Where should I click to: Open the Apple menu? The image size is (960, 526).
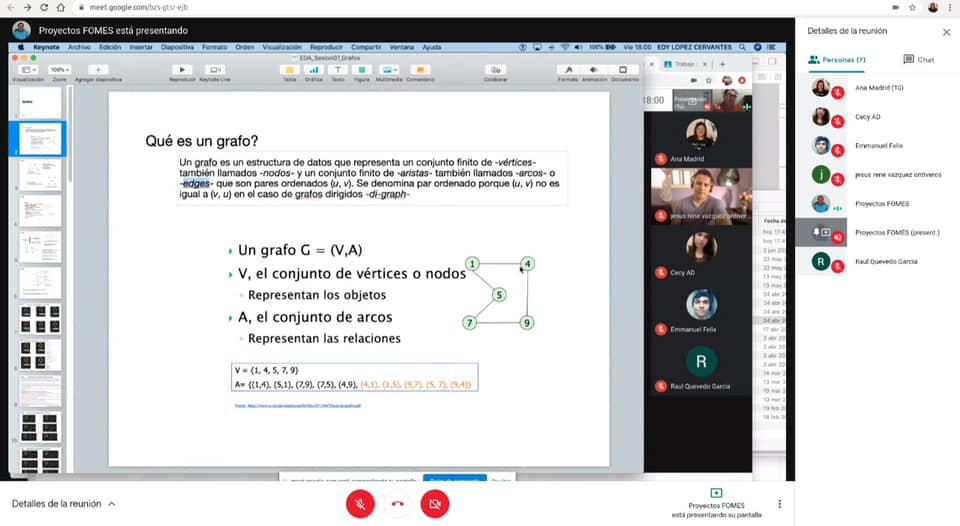click(x=21, y=47)
